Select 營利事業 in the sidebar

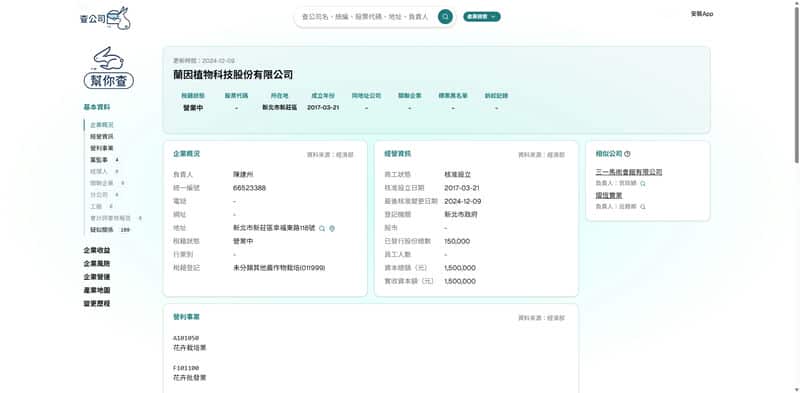click(x=102, y=149)
